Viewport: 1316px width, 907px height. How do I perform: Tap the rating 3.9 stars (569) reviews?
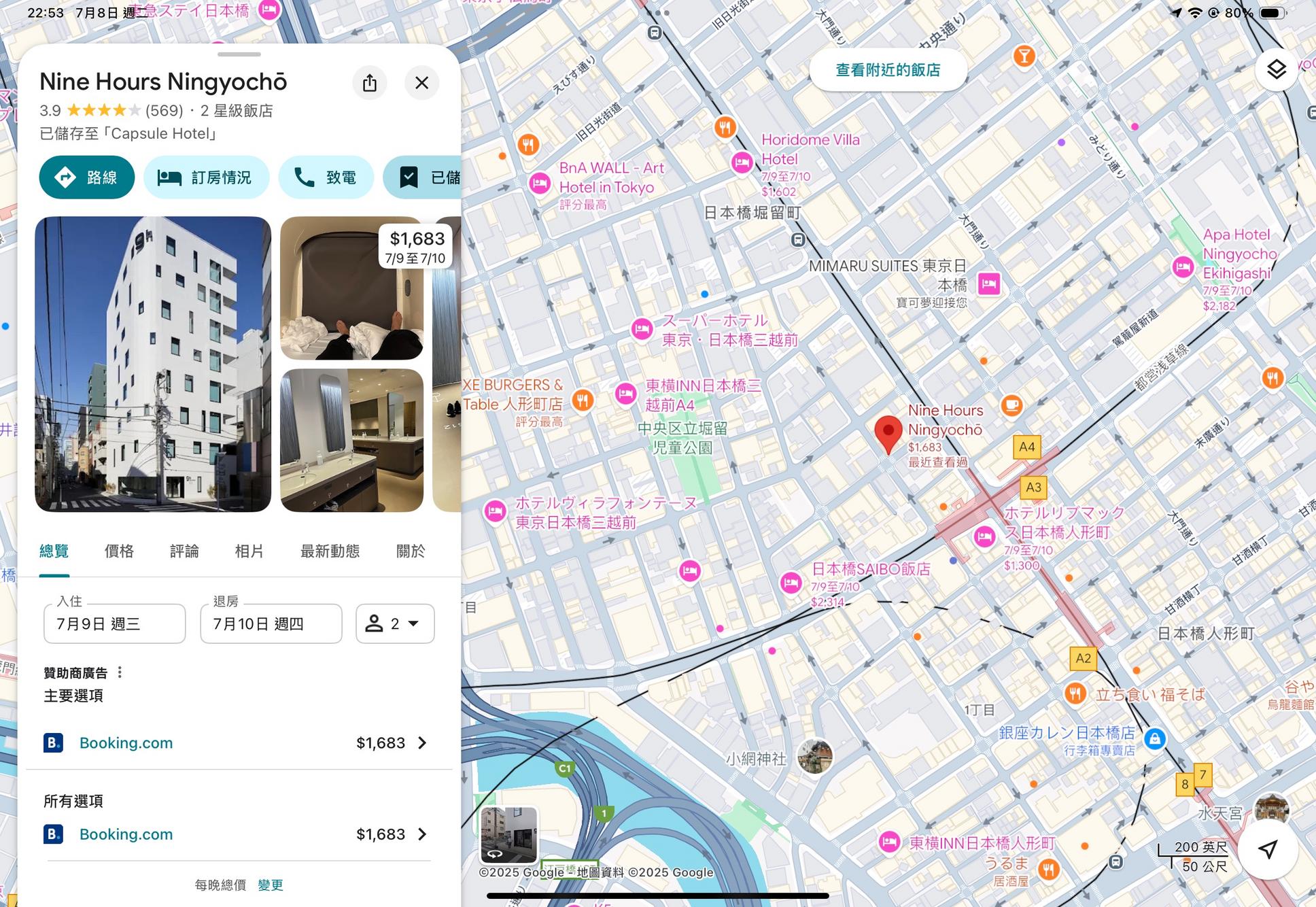[111, 110]
